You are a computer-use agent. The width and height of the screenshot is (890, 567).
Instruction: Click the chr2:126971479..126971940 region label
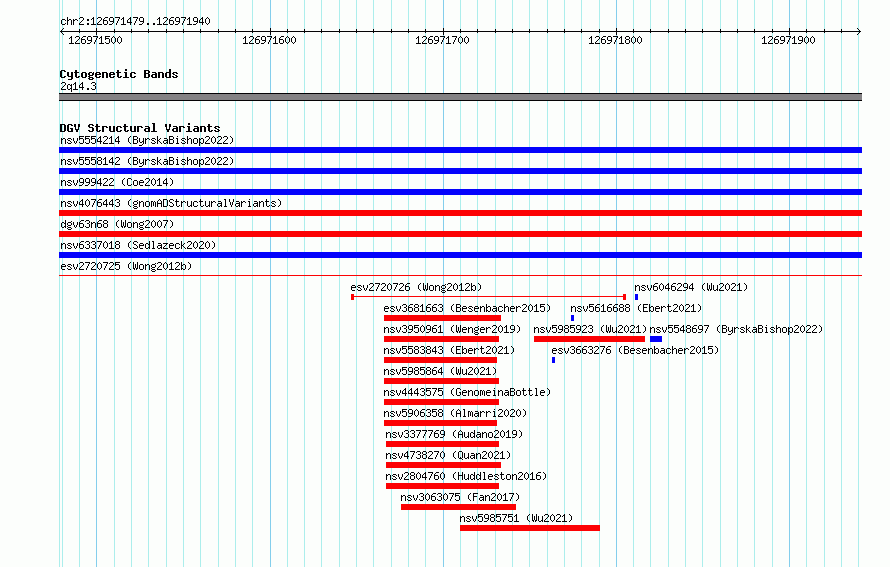pyautogui.click(x=135, y=21)
